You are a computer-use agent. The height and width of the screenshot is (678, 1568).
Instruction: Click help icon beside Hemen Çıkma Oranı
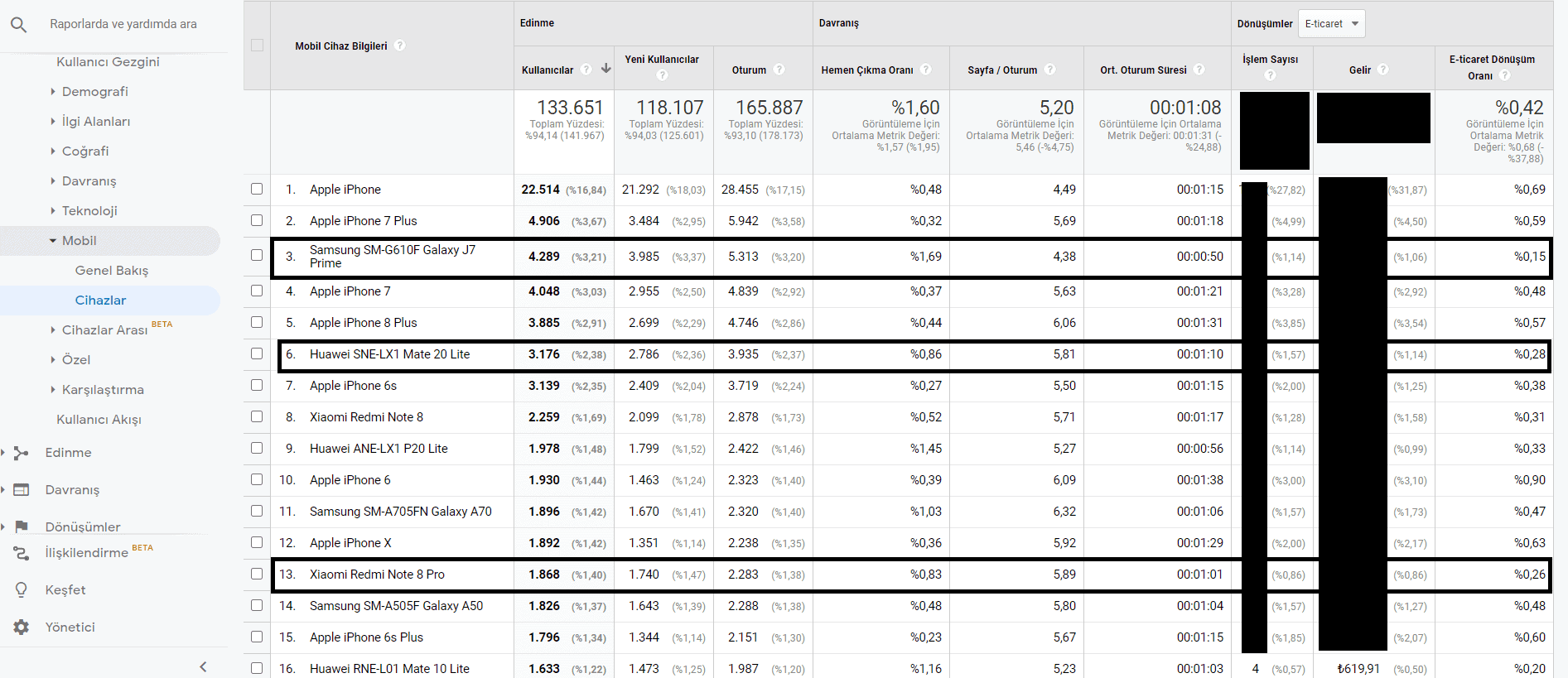click(926, 70)
